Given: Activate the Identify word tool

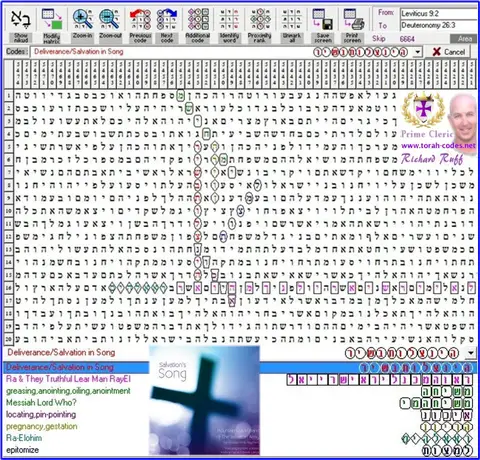Looking at the screenshot, I should pos(229,19).
